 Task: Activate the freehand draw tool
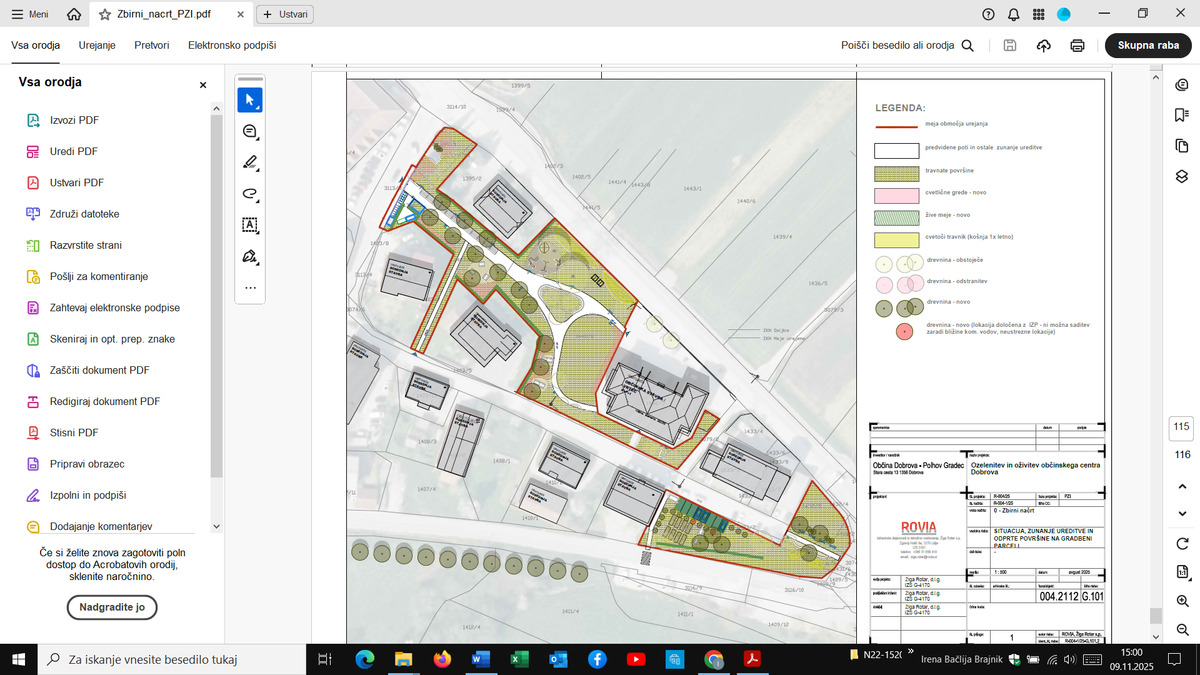tap(250, 194)
